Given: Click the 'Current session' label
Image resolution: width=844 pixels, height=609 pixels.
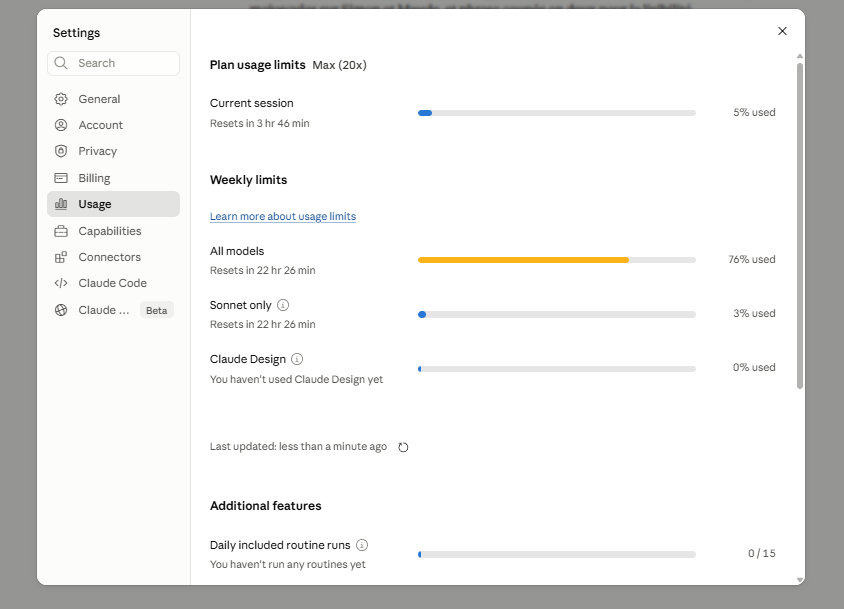Looking at the screenshot, I should 251,103.
